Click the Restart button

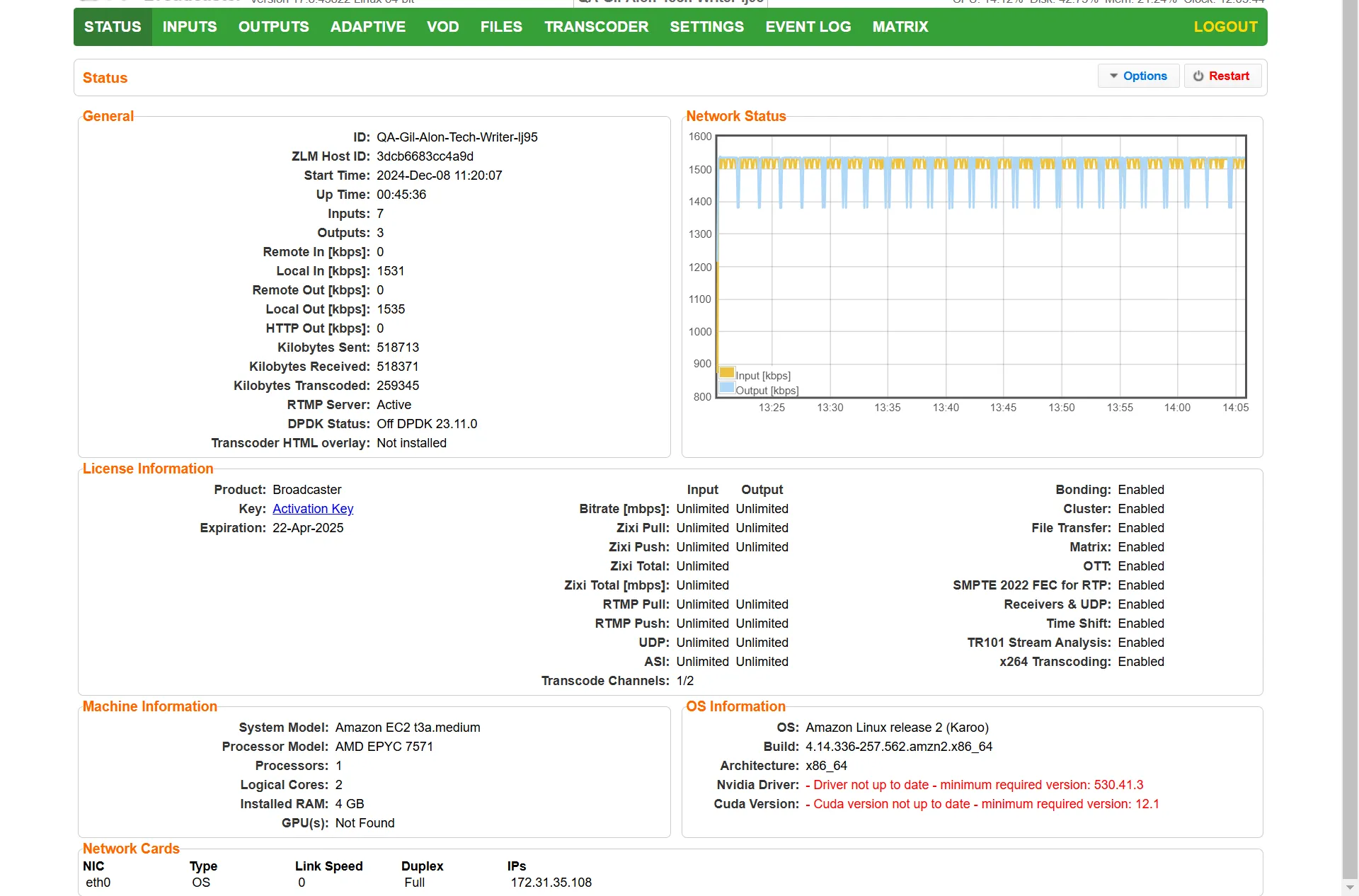tap(1222, 76)
